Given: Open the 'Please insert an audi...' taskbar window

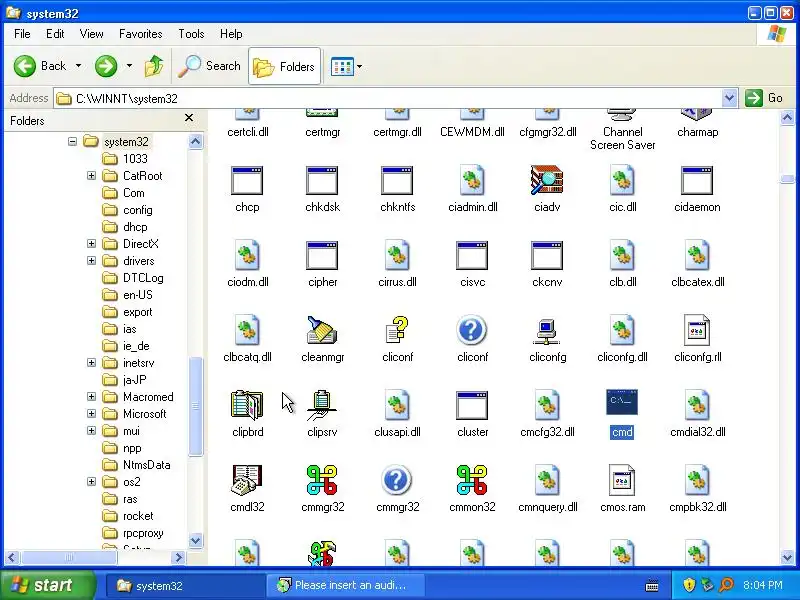Looking at the screenshot, I should [x=345, y=585].
